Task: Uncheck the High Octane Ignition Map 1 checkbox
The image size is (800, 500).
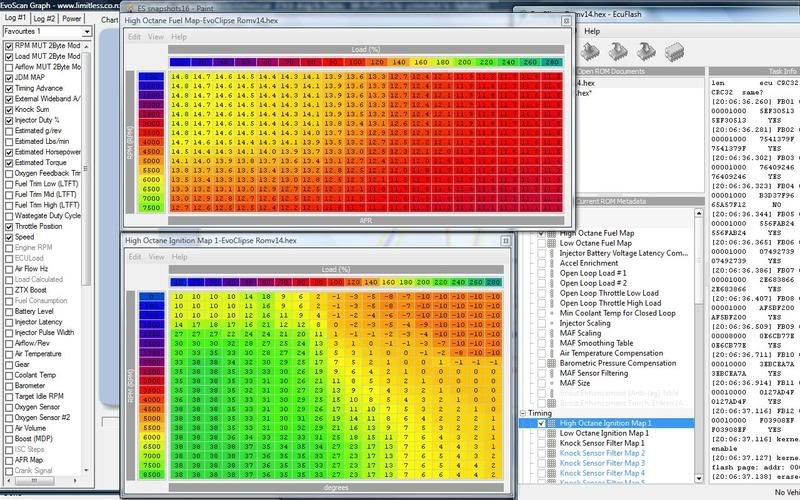Action: (540, 424)
